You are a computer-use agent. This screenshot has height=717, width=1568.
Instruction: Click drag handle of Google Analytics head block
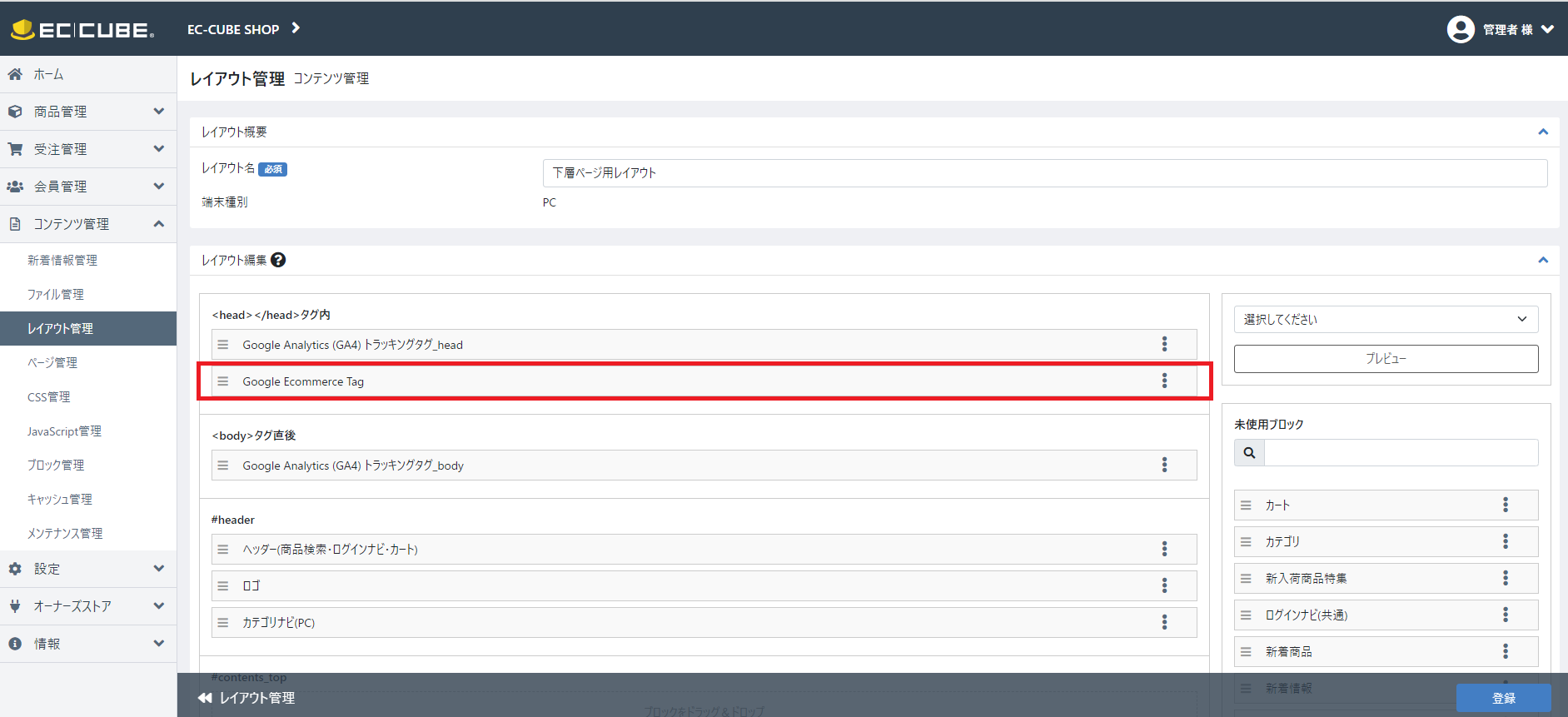click(223, 345)
